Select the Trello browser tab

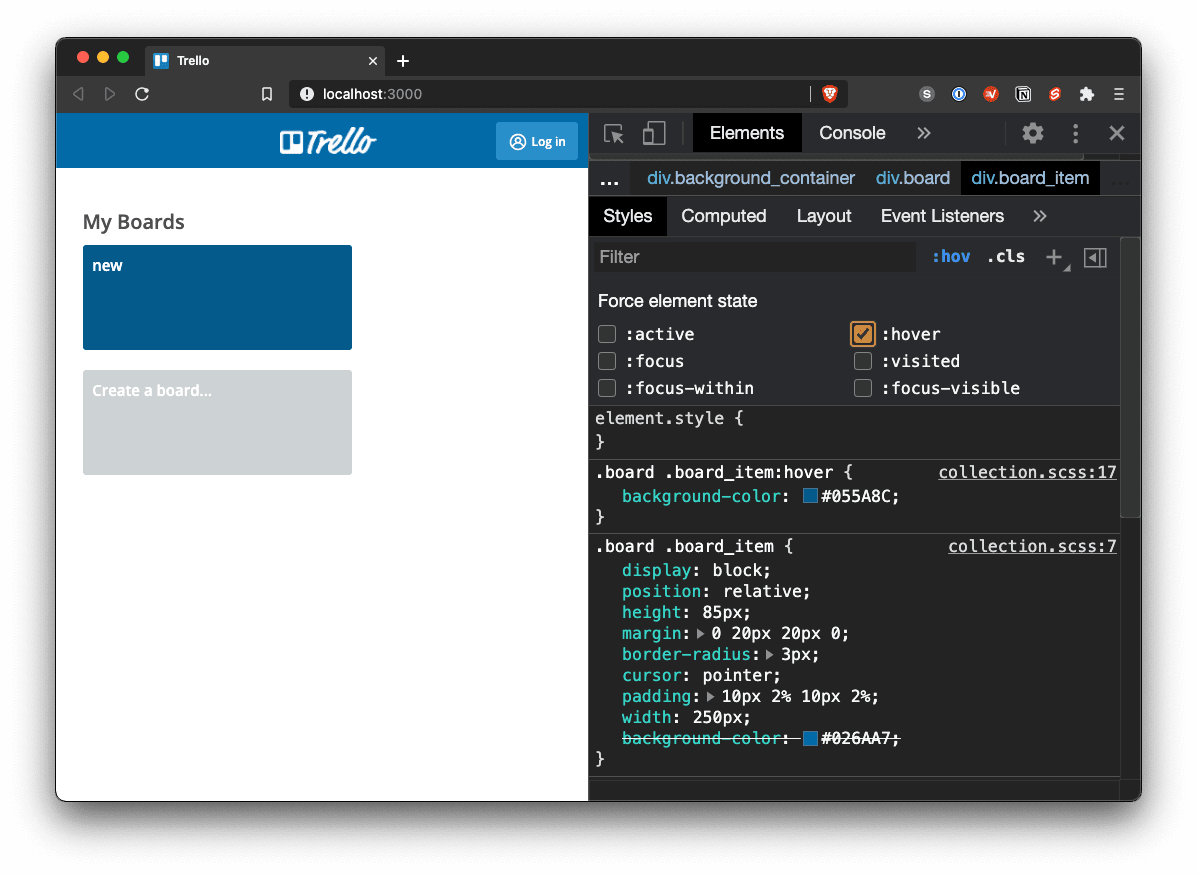click(x=263, y=61)
